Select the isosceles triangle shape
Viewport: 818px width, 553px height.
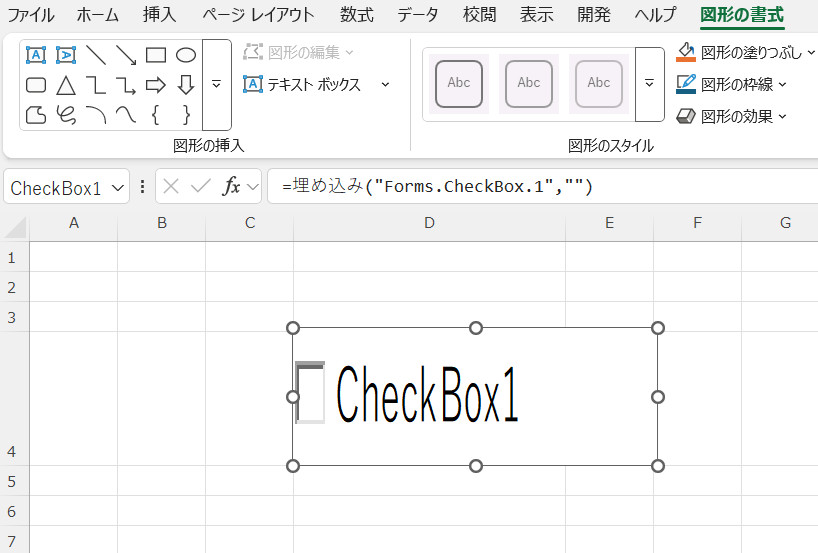(x=66, y=85)
